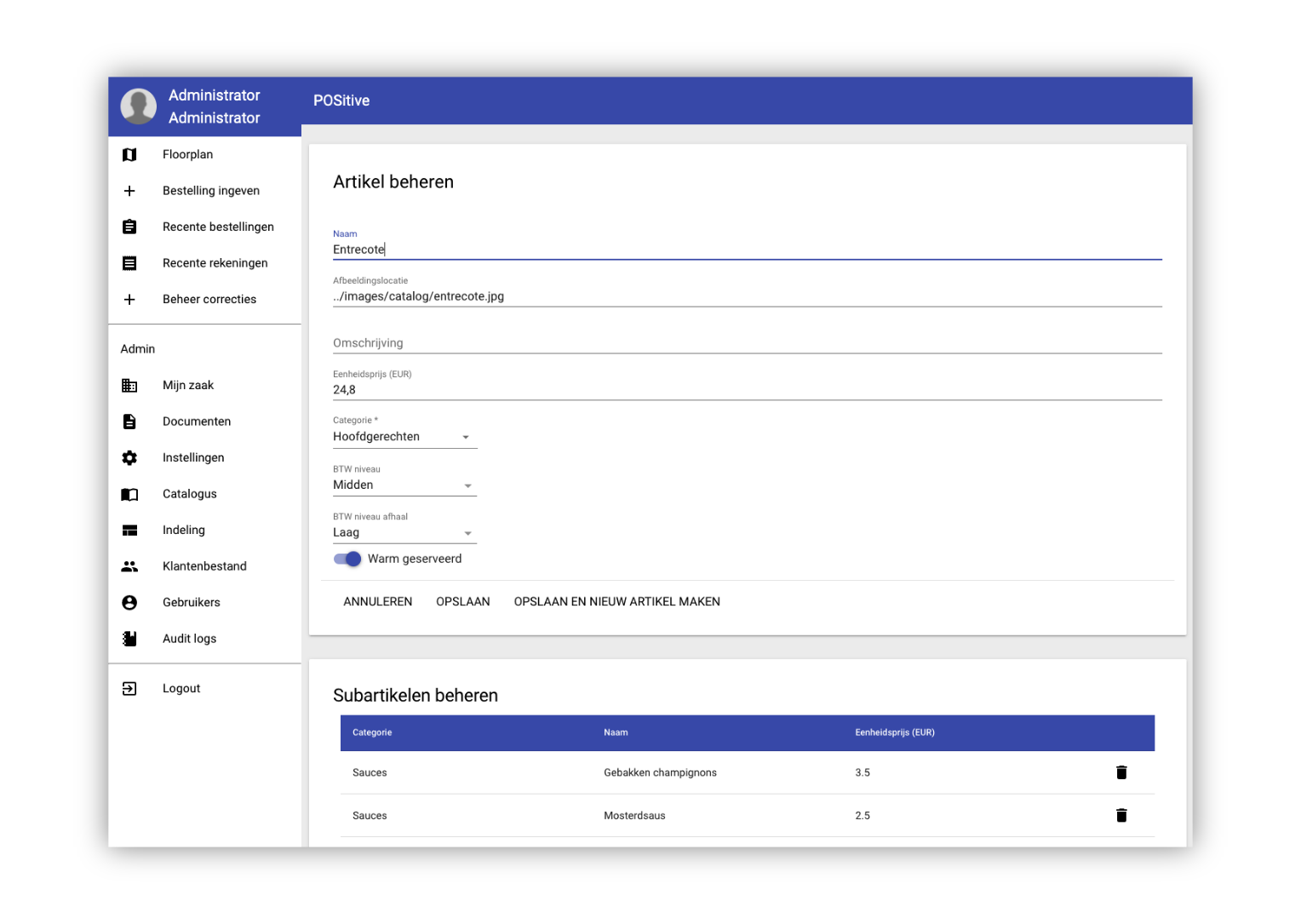The width and height of the screenshot is (1301, 924).
Task: Toggle the Warm geserveerd switch
Action: coord(347,560)
